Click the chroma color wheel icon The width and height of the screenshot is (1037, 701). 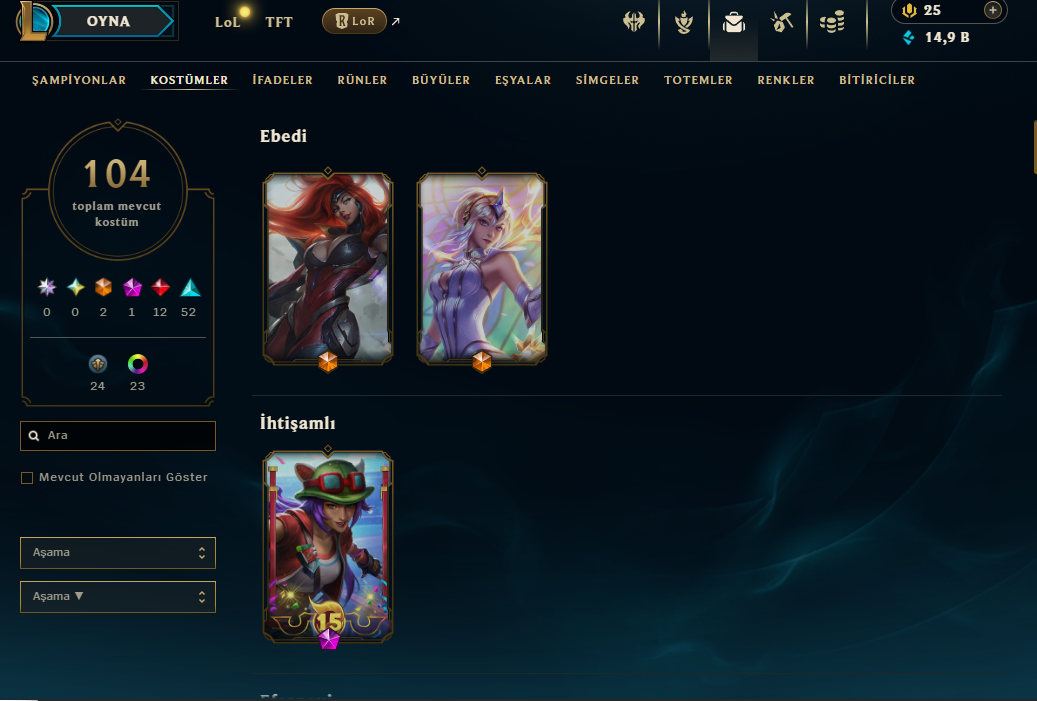[x=138, y=364]
